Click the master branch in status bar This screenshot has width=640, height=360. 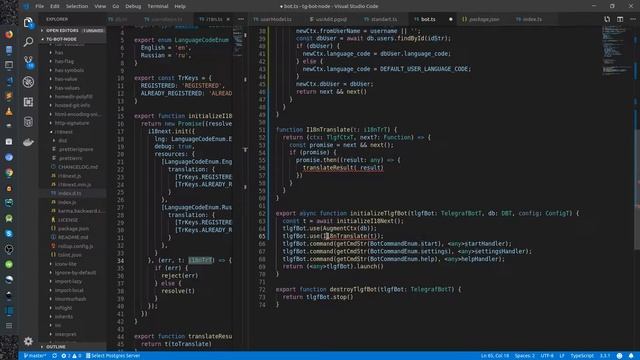point(35,356)
